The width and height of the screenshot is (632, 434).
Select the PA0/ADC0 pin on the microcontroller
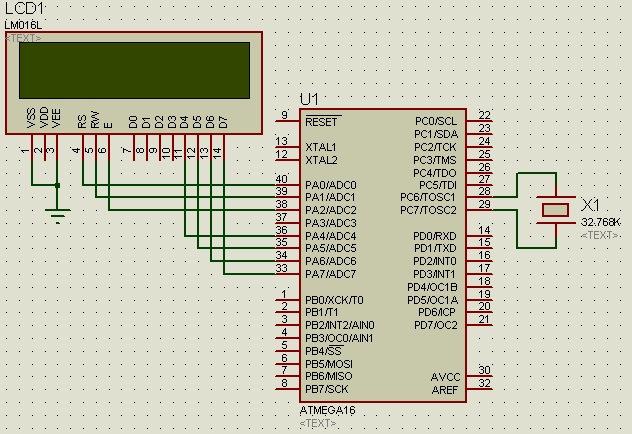point(330,185)
